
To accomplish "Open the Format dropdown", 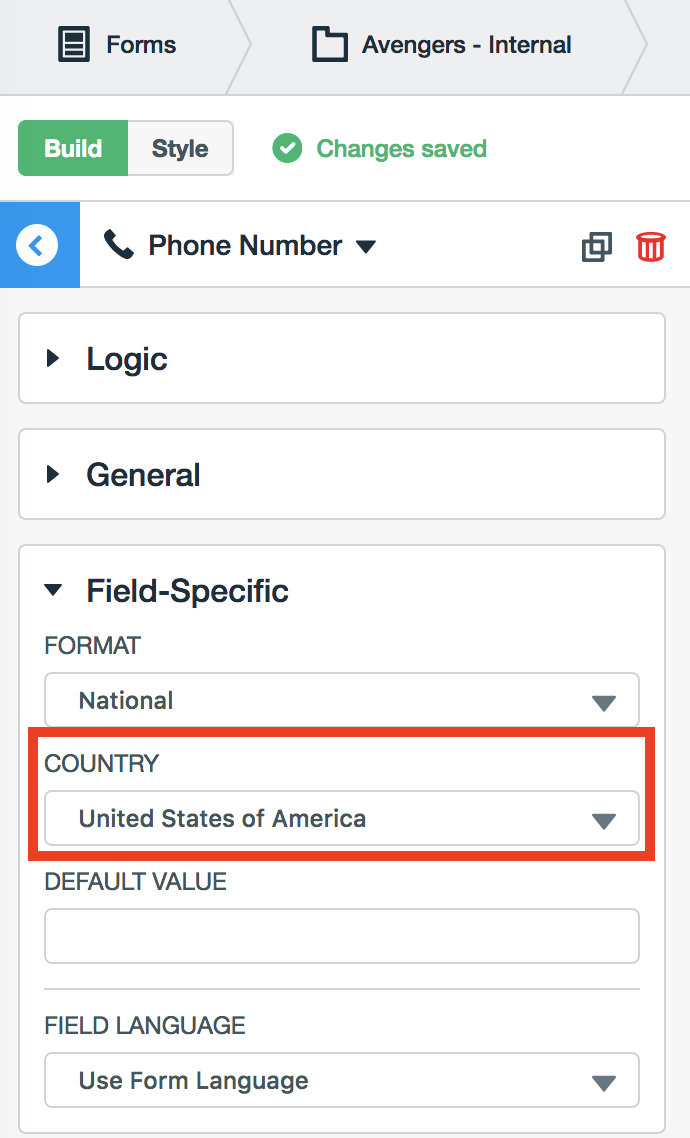I will pyautogui.click(x=341, y=701).
